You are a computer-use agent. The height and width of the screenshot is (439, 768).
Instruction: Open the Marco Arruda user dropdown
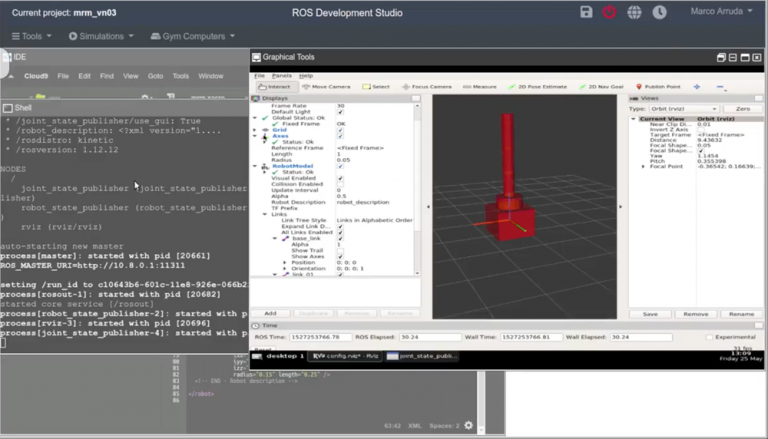coord(721,11)
